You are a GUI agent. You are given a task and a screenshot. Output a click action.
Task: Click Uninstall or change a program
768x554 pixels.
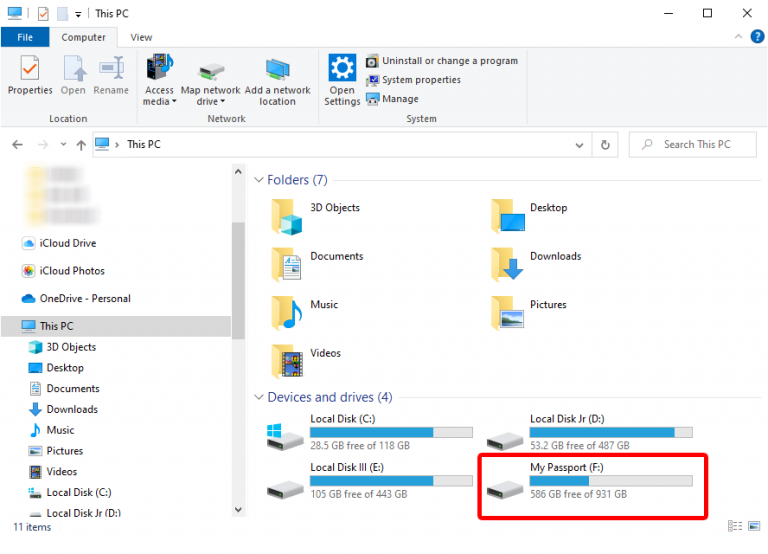442,61
